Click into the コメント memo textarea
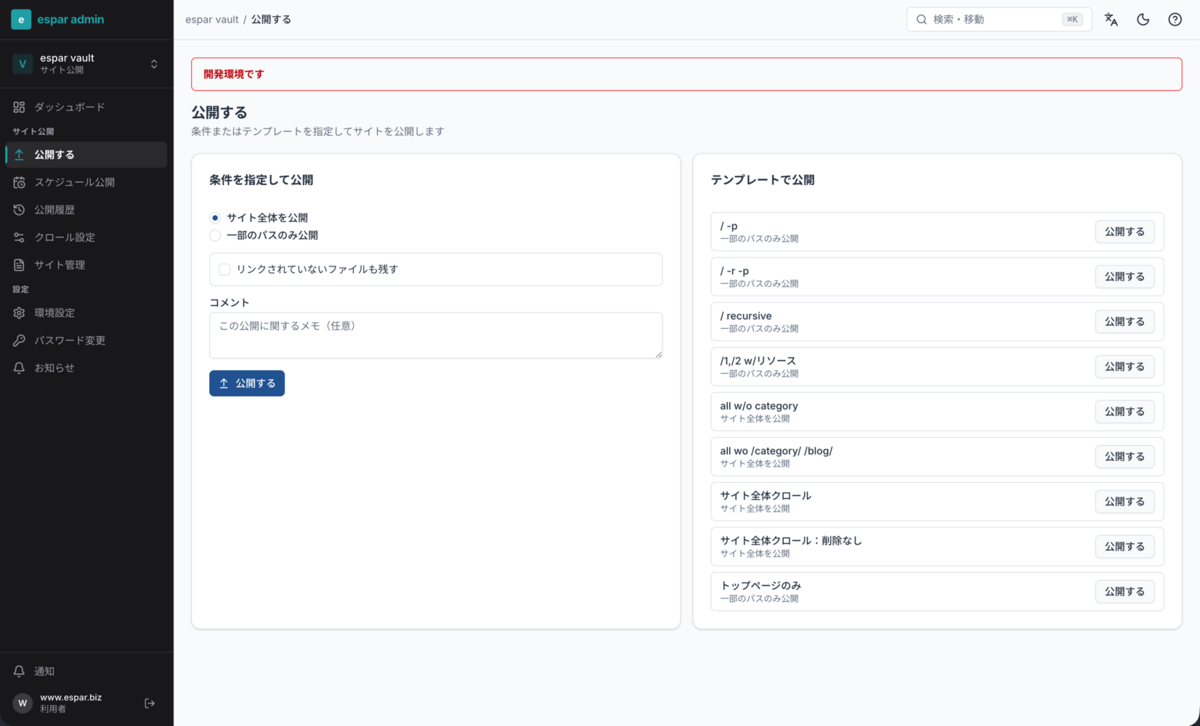This screenshot has height=726, width=1200. click(436, 335)
